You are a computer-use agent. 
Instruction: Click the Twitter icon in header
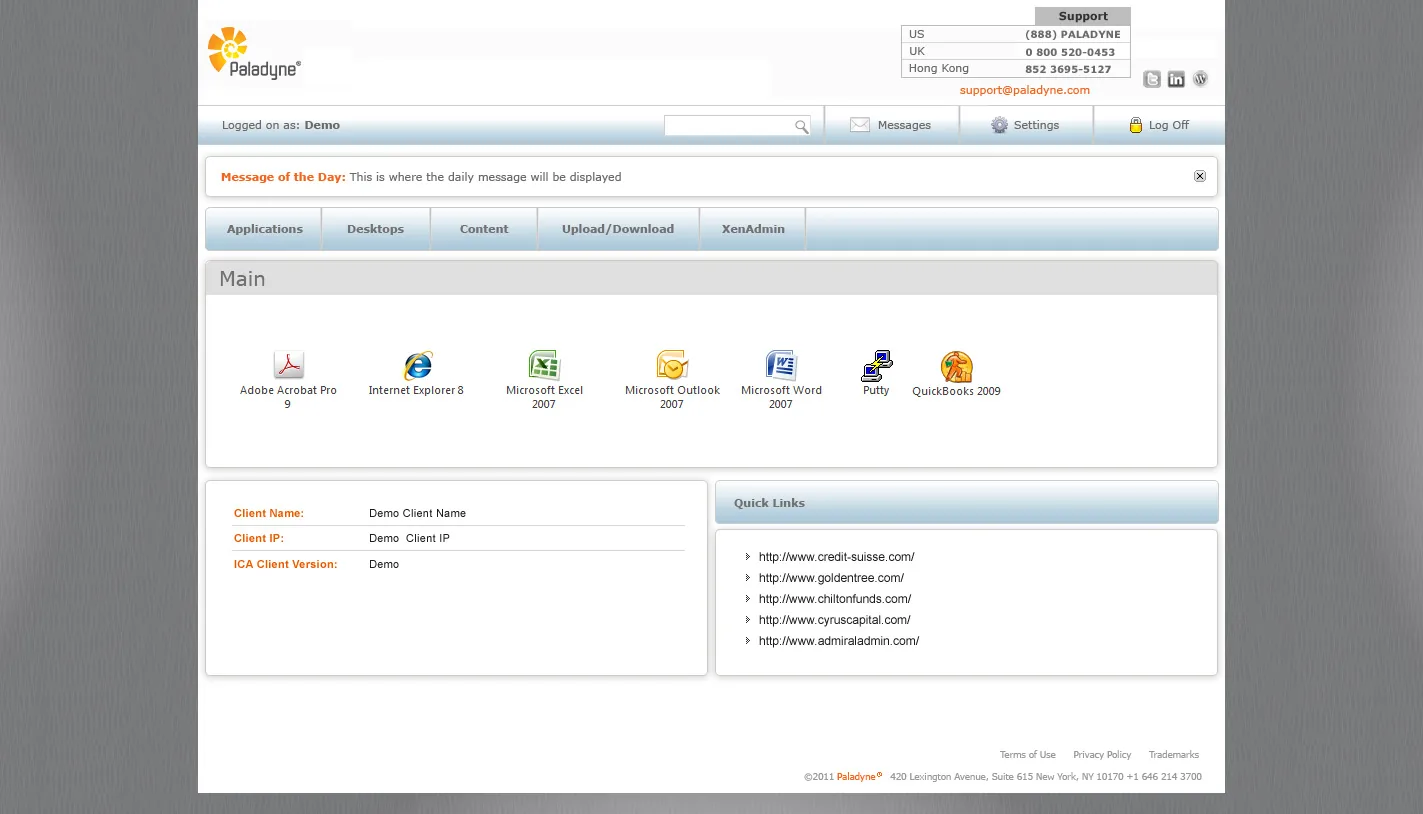pos(1152,79)
